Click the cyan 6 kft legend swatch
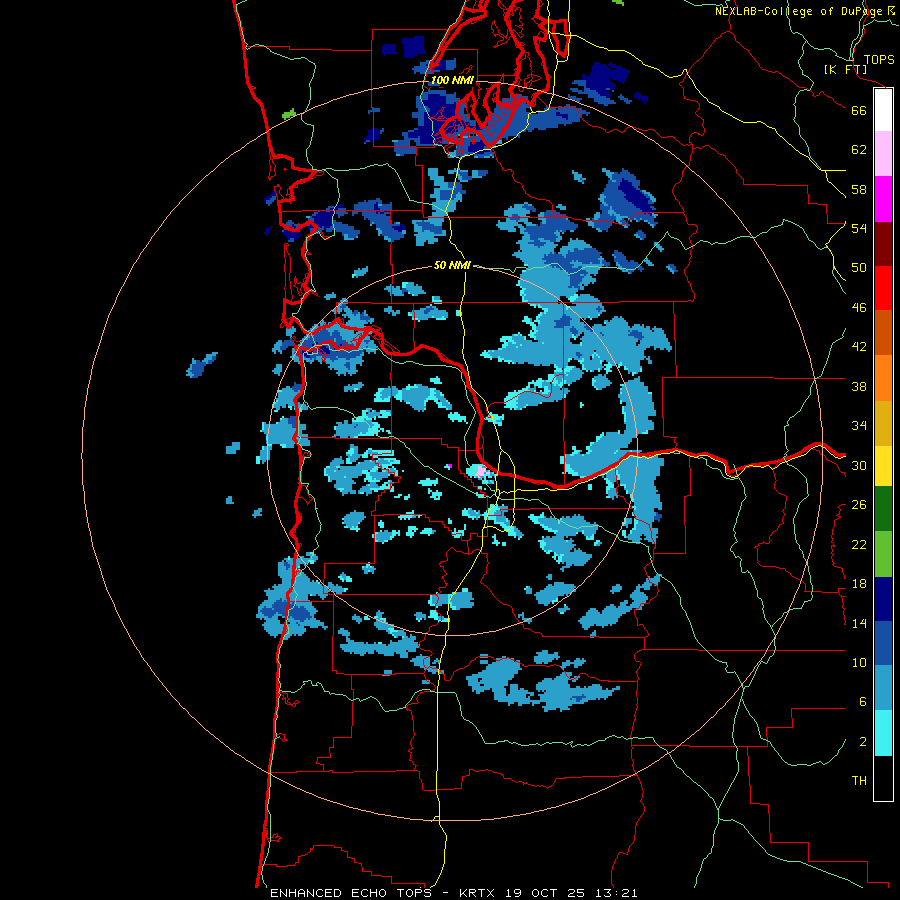Image resolution: width=900 pixels, height=900 pixels. point(883,733)
